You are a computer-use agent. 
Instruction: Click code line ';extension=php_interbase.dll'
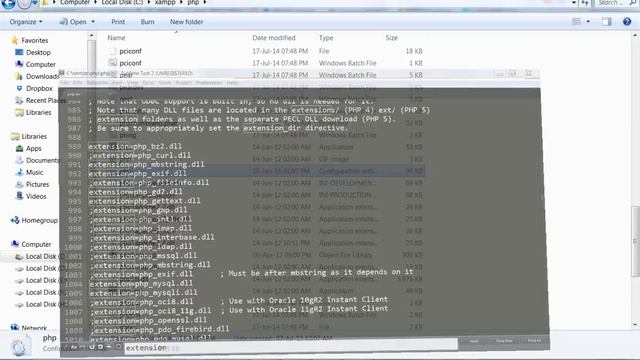pos(152,237)
